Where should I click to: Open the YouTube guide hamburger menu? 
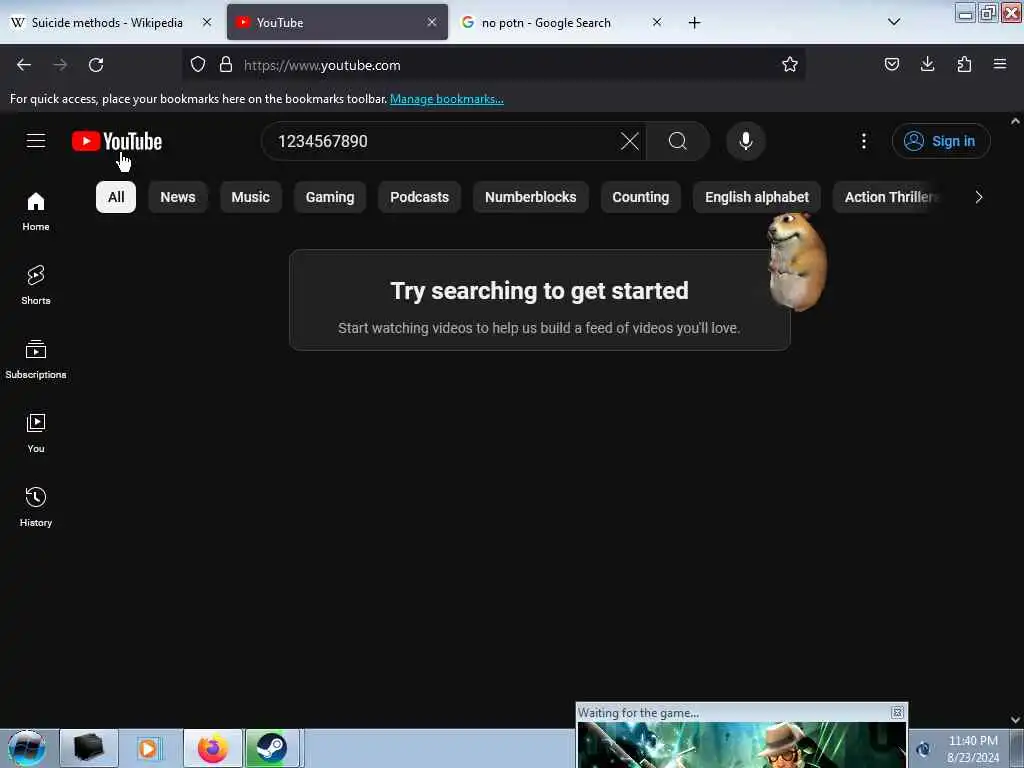coord(36,141)
